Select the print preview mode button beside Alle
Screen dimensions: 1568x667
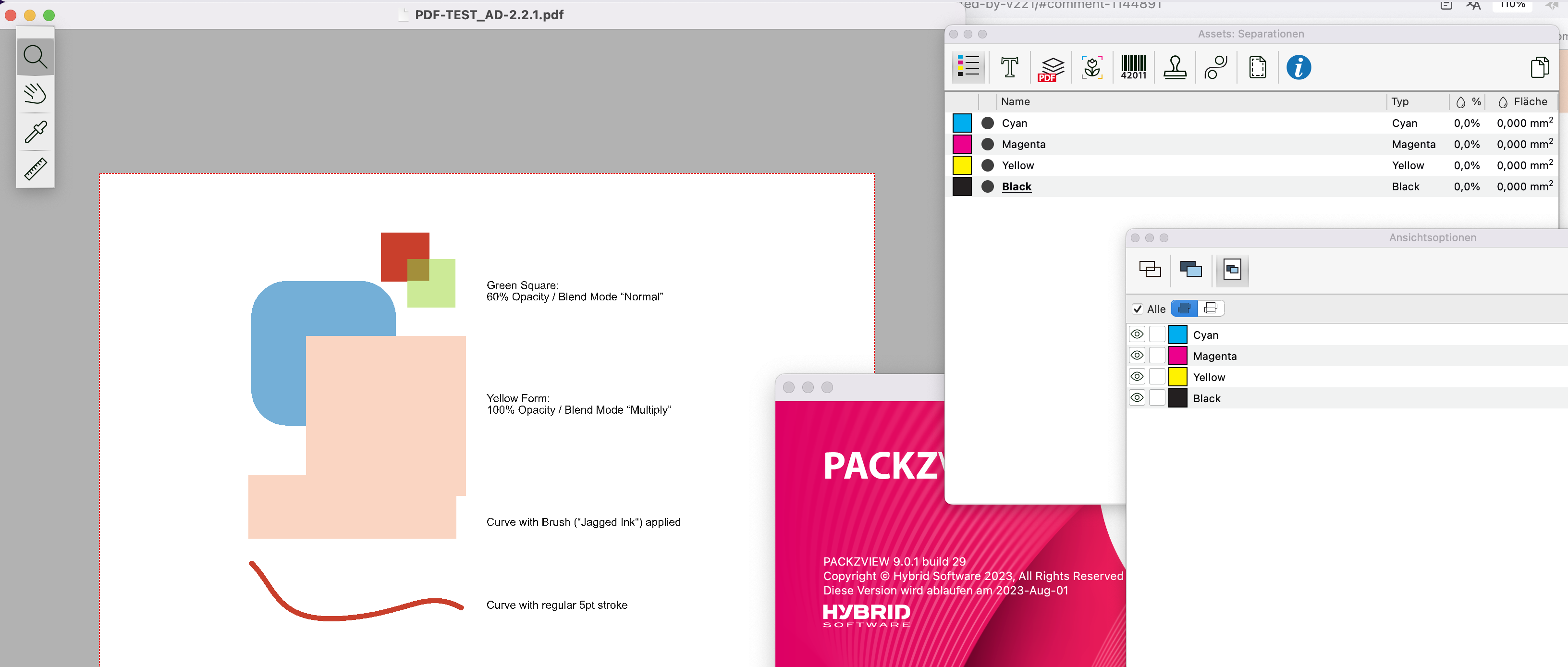[x=1211, y=308]
